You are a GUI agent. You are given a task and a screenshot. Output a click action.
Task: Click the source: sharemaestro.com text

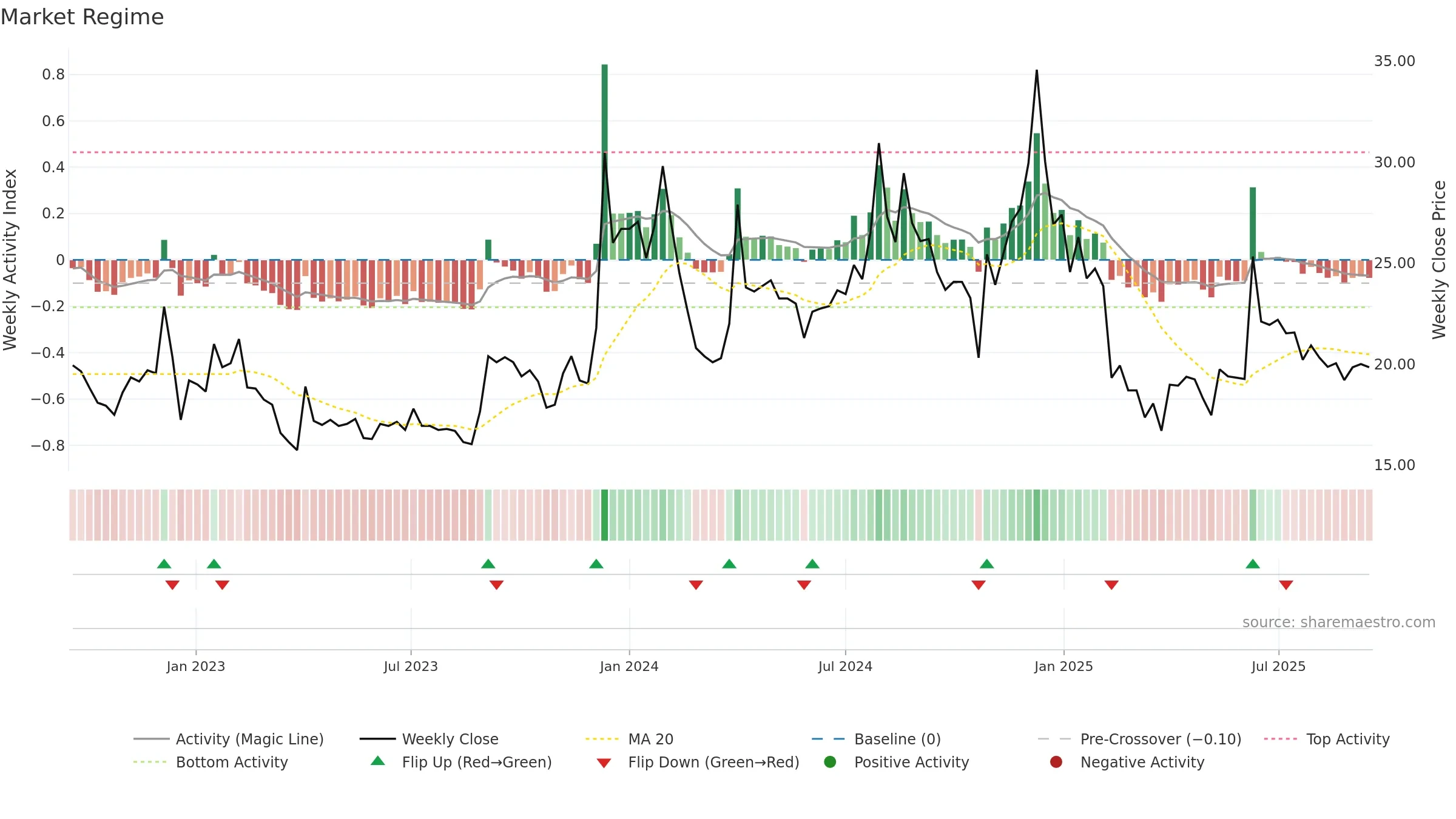[1339, 622]
